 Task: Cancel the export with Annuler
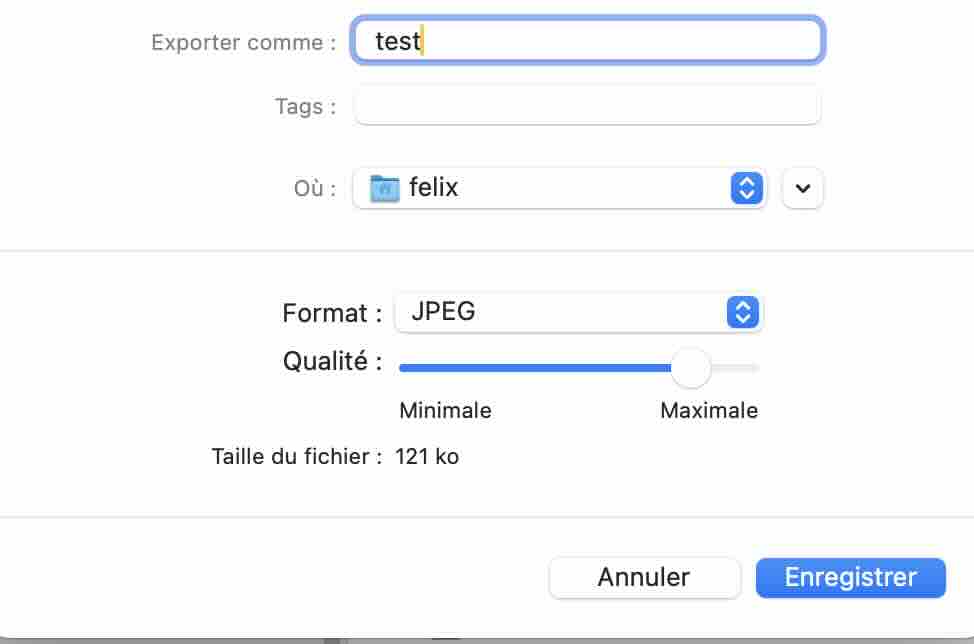pyautogui.click(x=645, y=578)
